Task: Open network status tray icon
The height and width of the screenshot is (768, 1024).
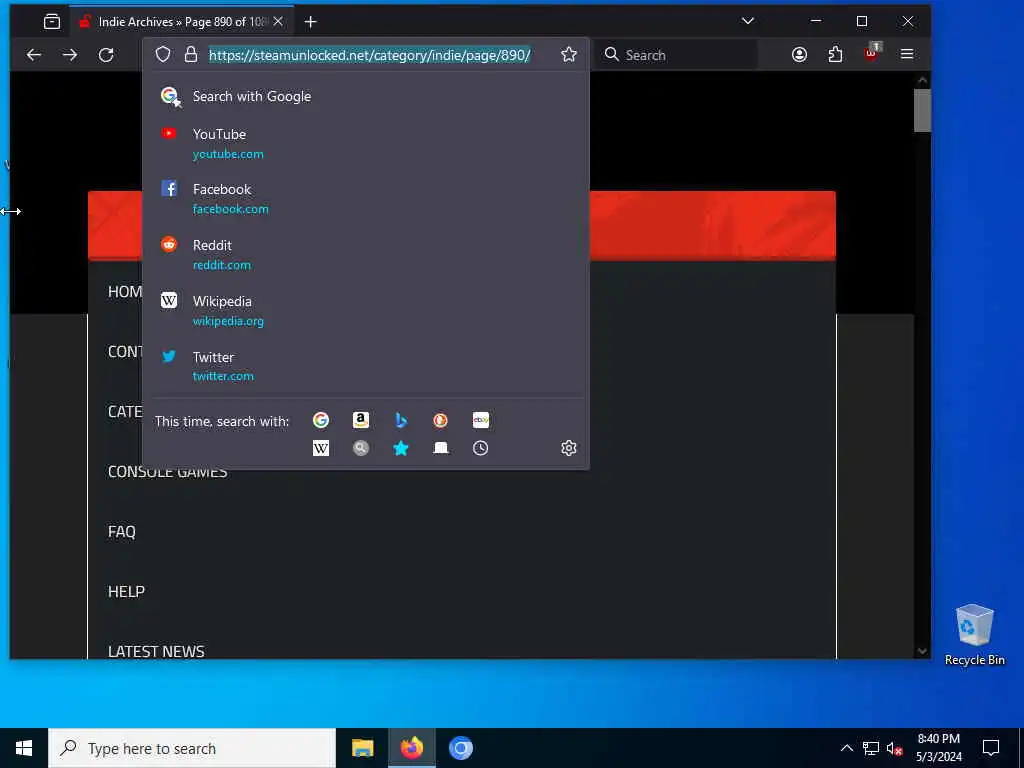Action: (x=871, y=748)
